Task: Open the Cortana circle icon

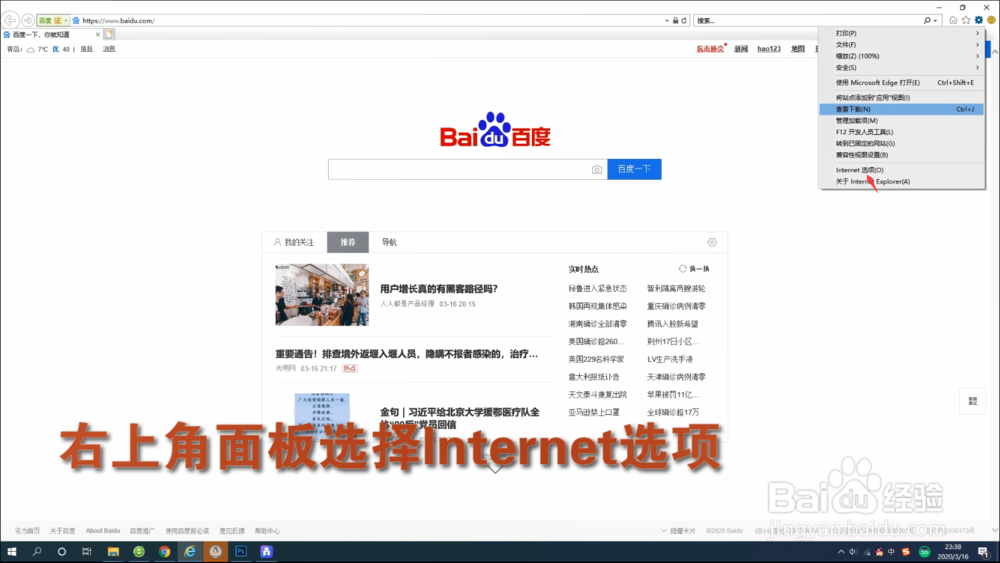Action: [x=62, y=552]
